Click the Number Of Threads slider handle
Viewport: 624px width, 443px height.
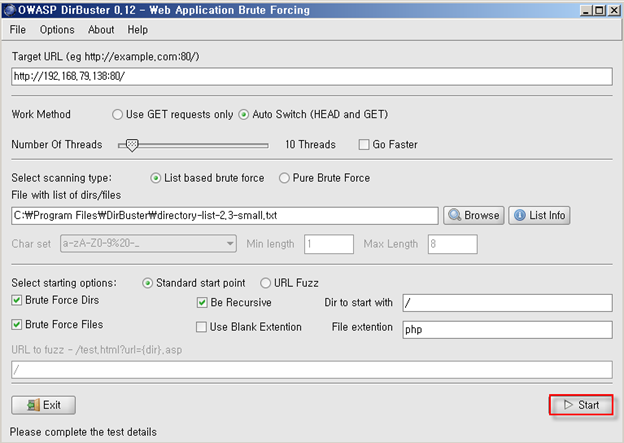tap(132, 145)
